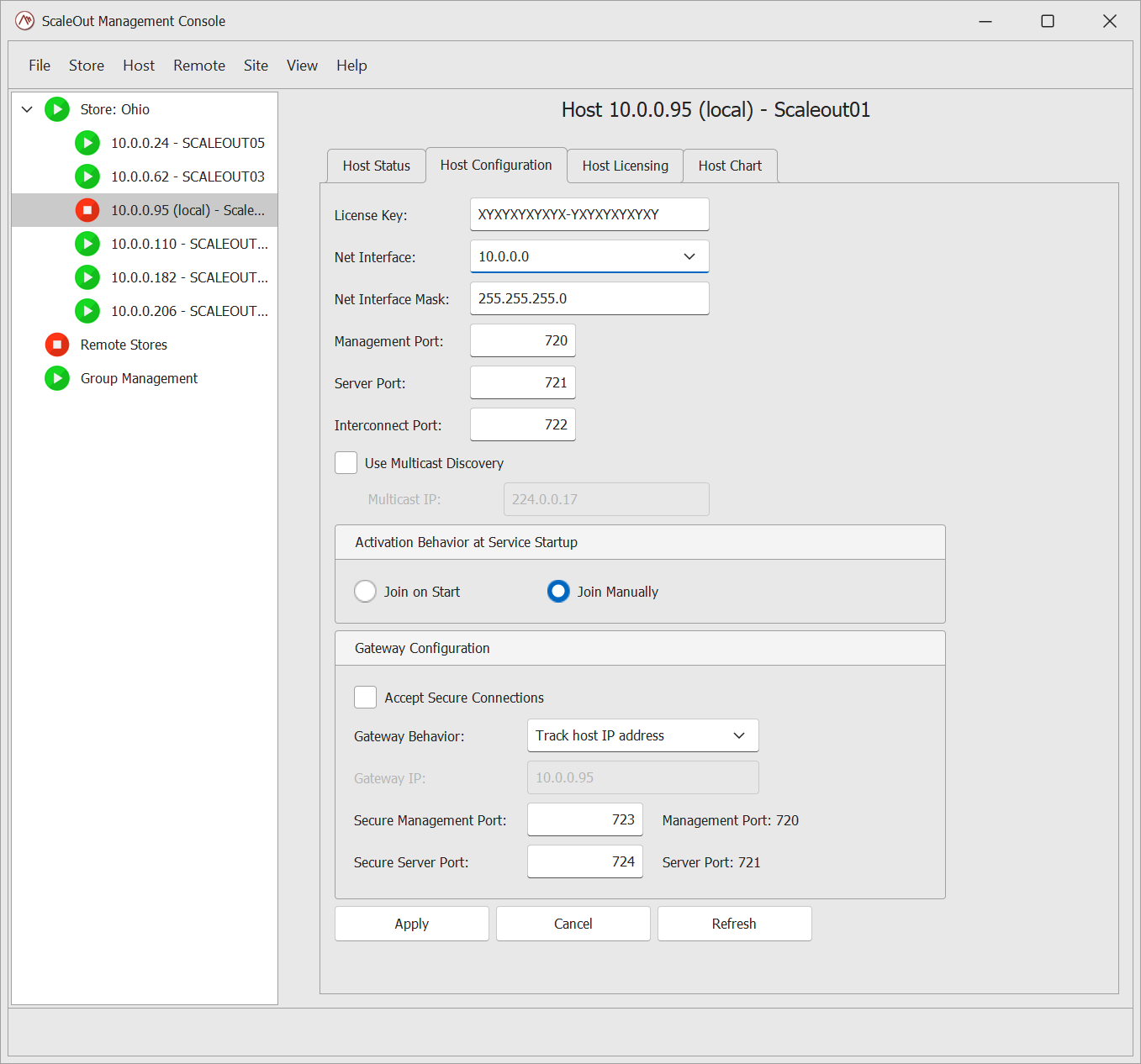Click the Apply button
Screen dimensions: 1141x1064
coord(412,924)
